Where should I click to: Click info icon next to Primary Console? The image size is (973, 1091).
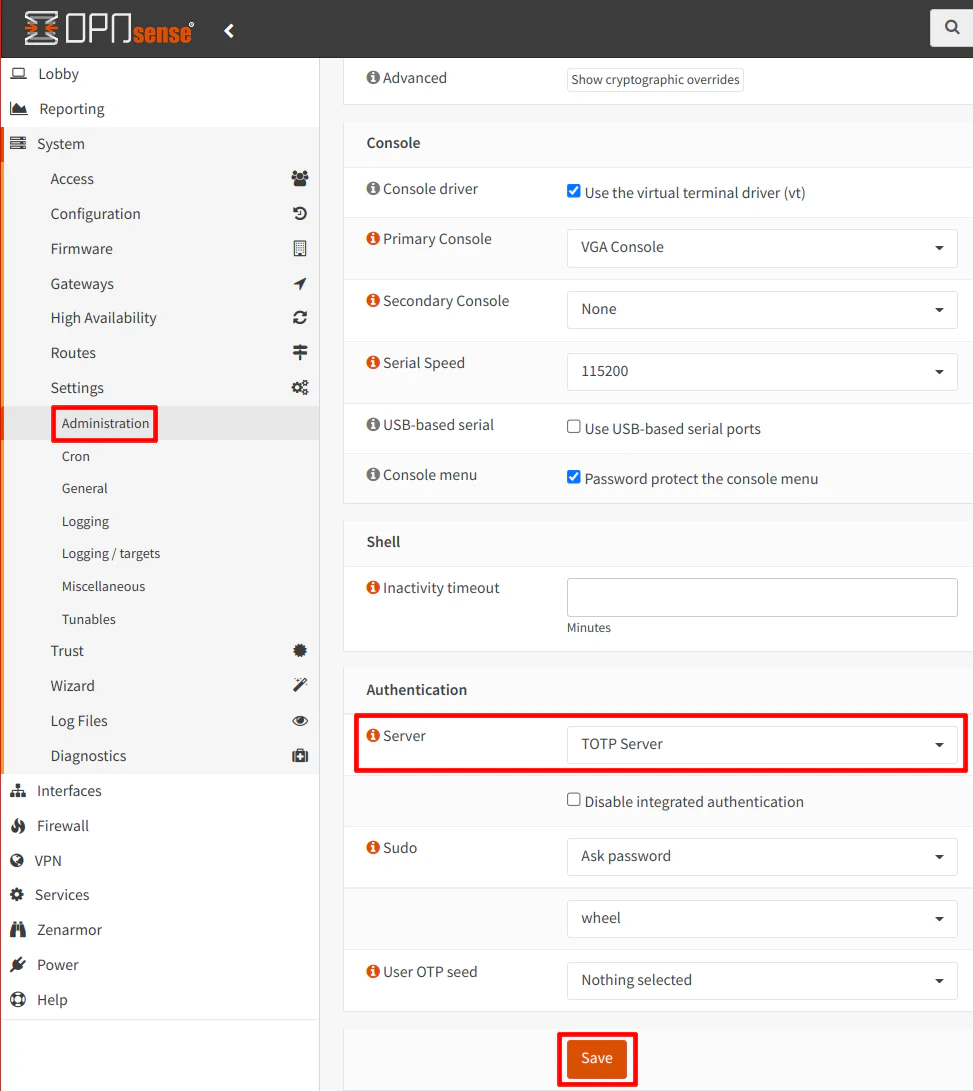point(373,239)
